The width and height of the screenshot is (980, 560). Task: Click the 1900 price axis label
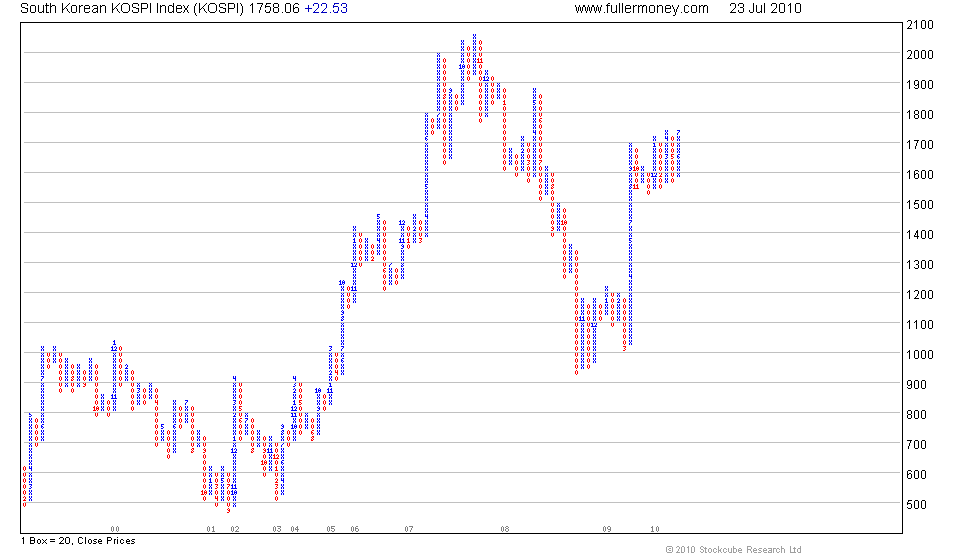[920, 85]
